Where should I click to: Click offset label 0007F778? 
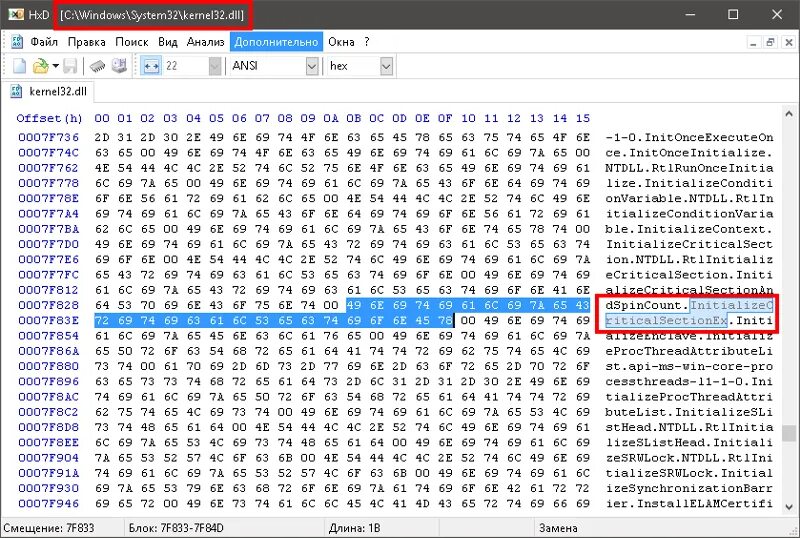point(48,183)
